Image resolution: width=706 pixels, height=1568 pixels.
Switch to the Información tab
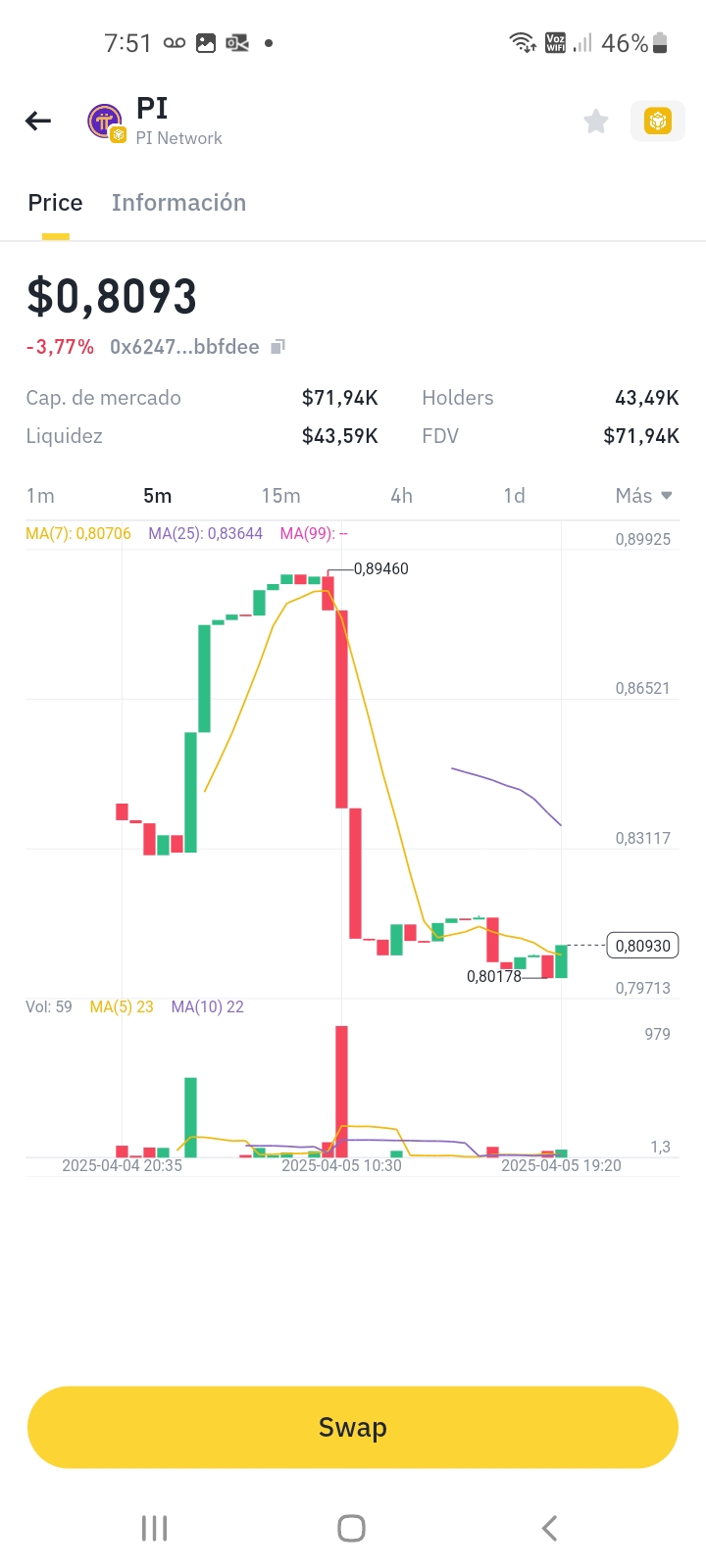coord(178,203)
